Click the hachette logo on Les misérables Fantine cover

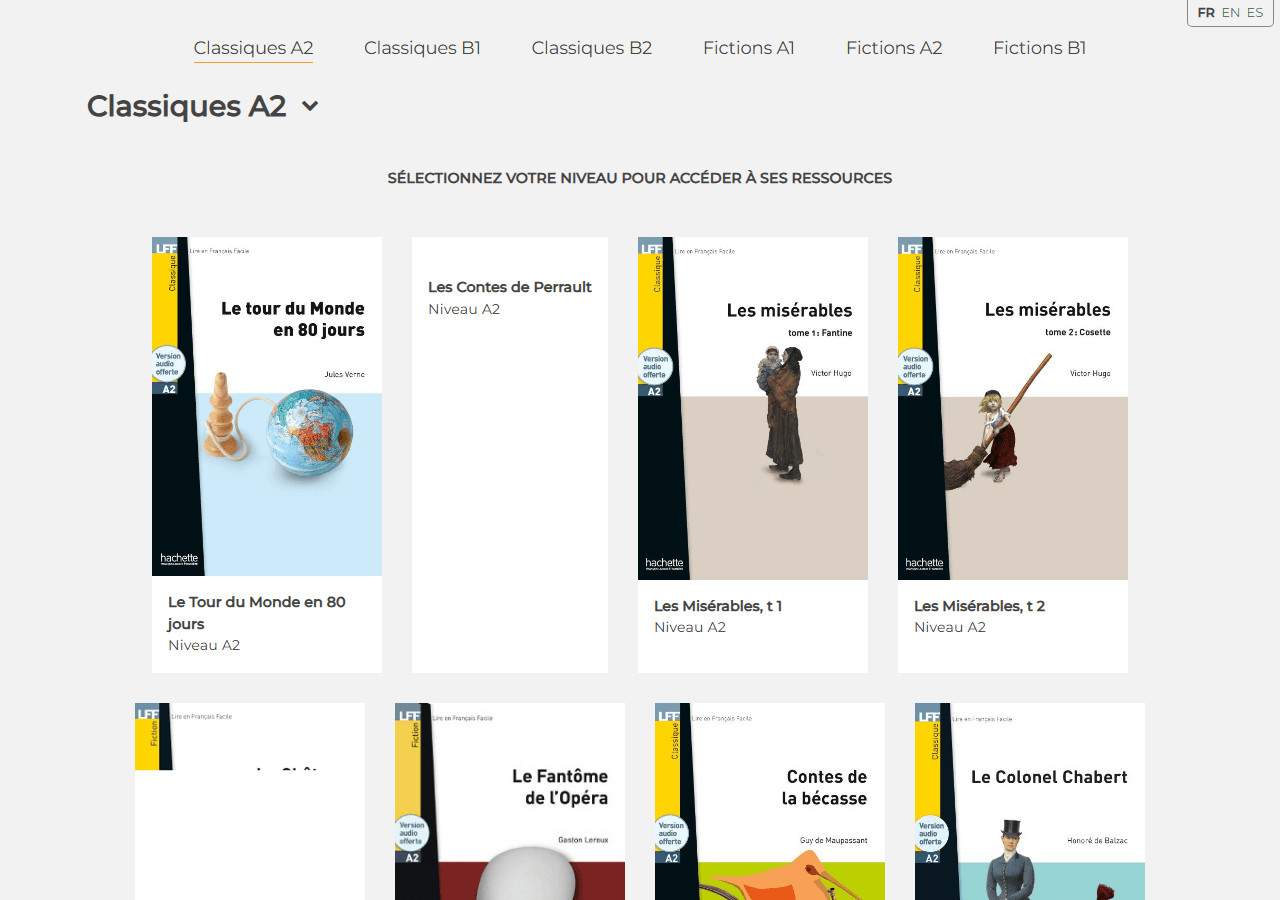point(665,564)
